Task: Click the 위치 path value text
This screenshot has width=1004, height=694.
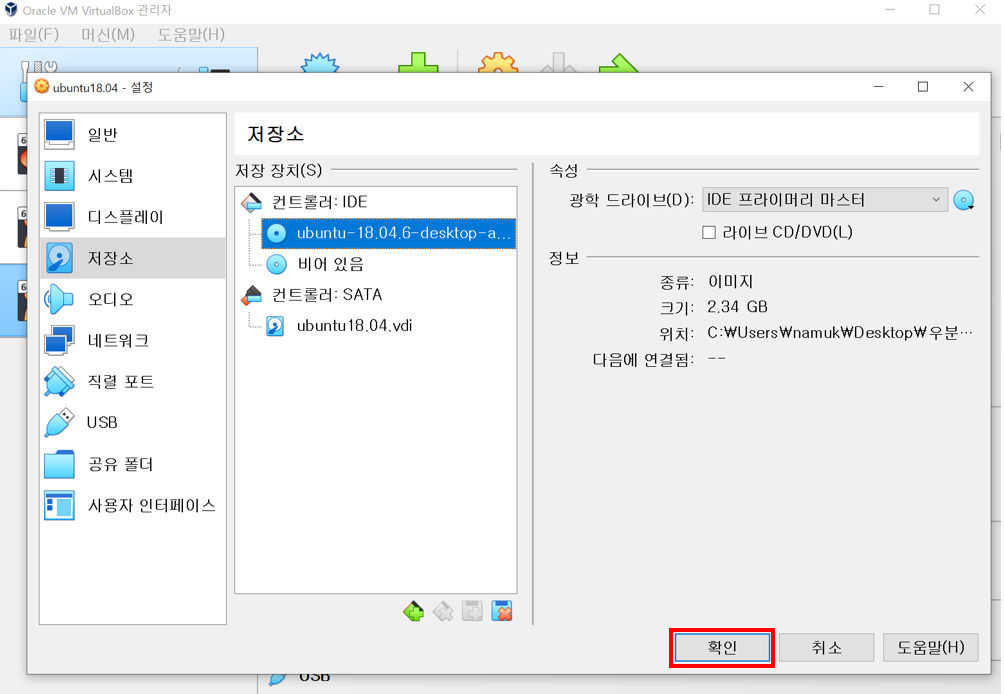Action: tap(839, 333)
